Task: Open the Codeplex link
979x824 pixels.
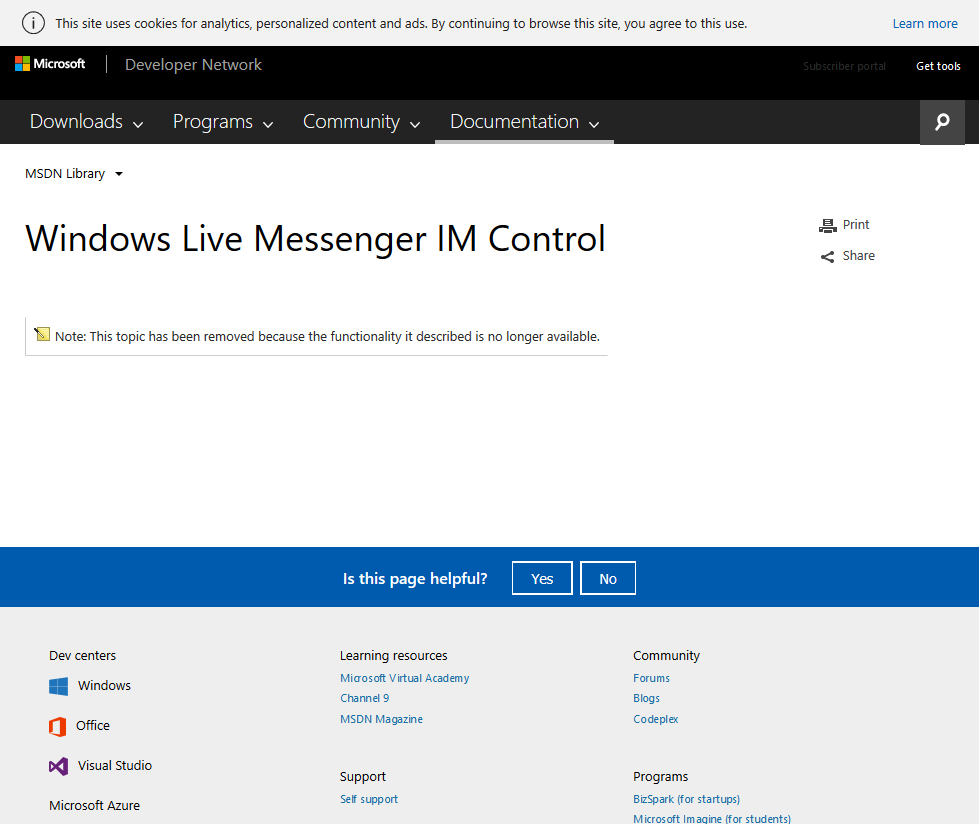Action: tap(656, 719)
